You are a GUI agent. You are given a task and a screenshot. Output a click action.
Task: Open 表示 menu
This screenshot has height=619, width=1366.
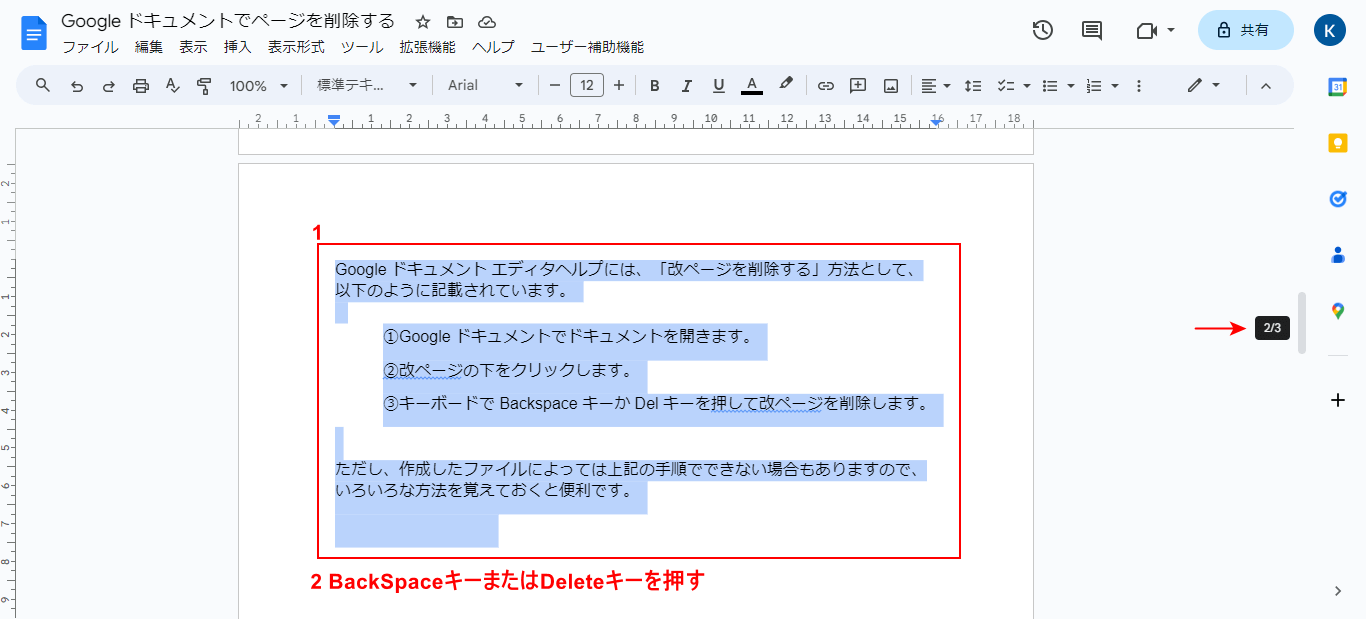point(193,47)
